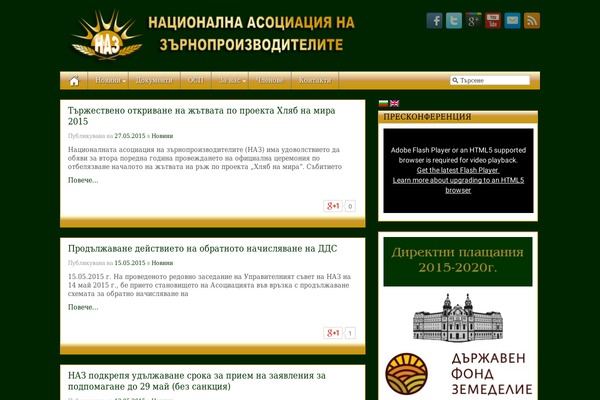
Task: Open the Контакти menu item
Action: [x=315, y=80]
